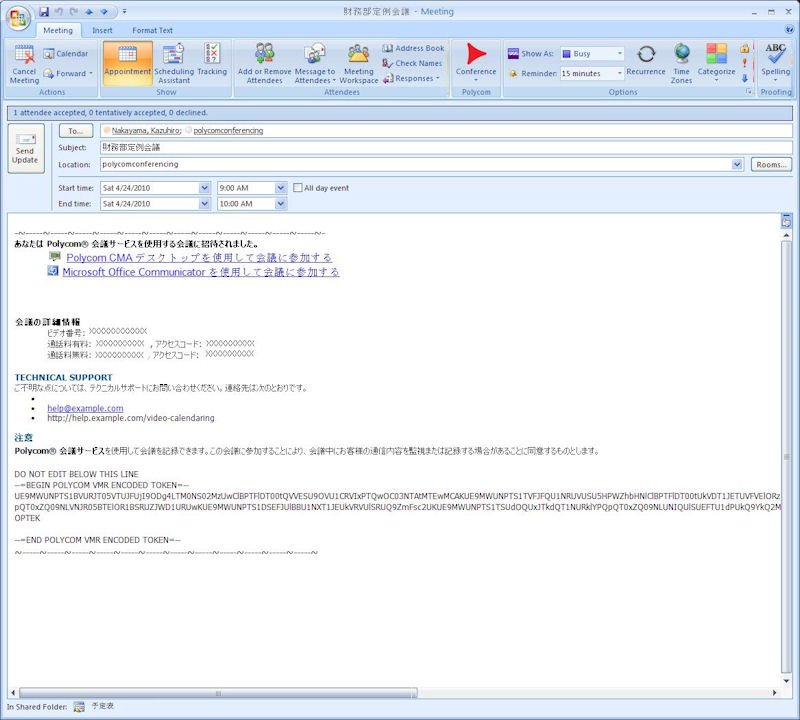Viewport: 800px width, 720px height.
Task: Click the attendee acceptance info bar
Action: 400,113
